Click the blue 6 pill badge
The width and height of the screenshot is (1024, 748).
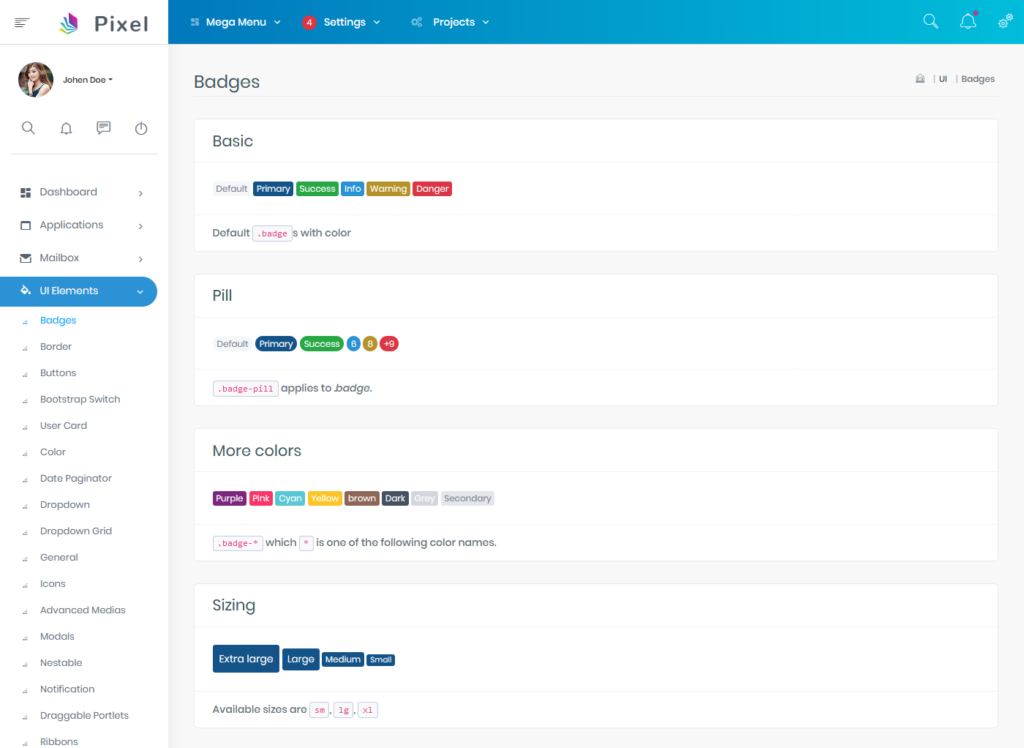pos(353,344)
